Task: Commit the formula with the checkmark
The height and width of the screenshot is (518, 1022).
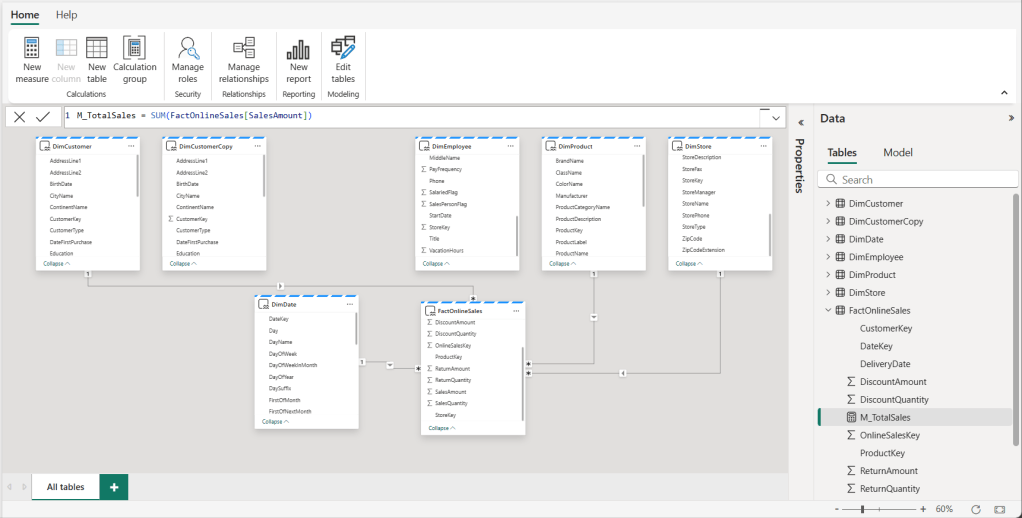Action: pos(43,116)
